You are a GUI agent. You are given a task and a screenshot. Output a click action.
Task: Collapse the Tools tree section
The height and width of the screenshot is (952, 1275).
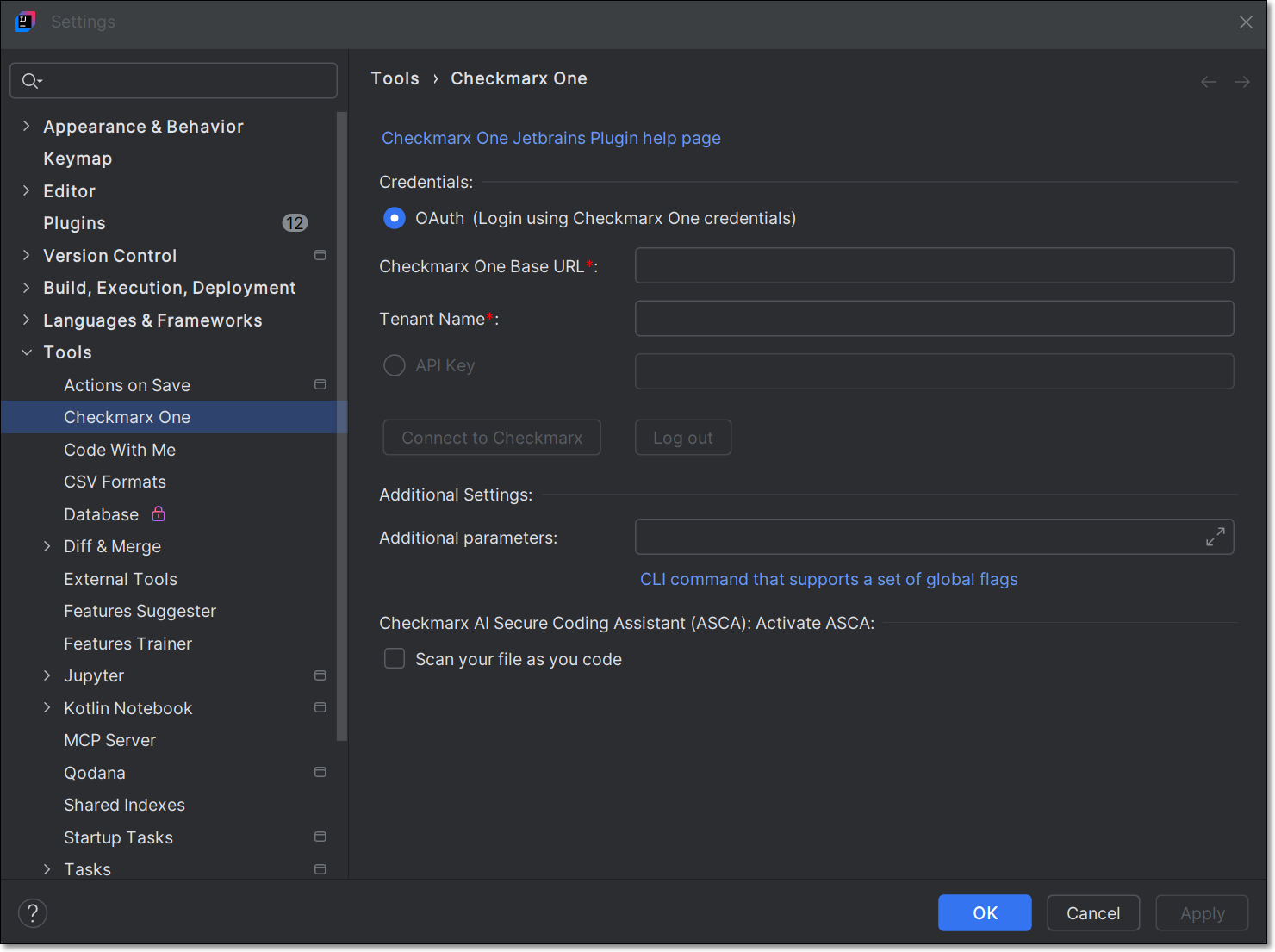[x=26, y=352]
